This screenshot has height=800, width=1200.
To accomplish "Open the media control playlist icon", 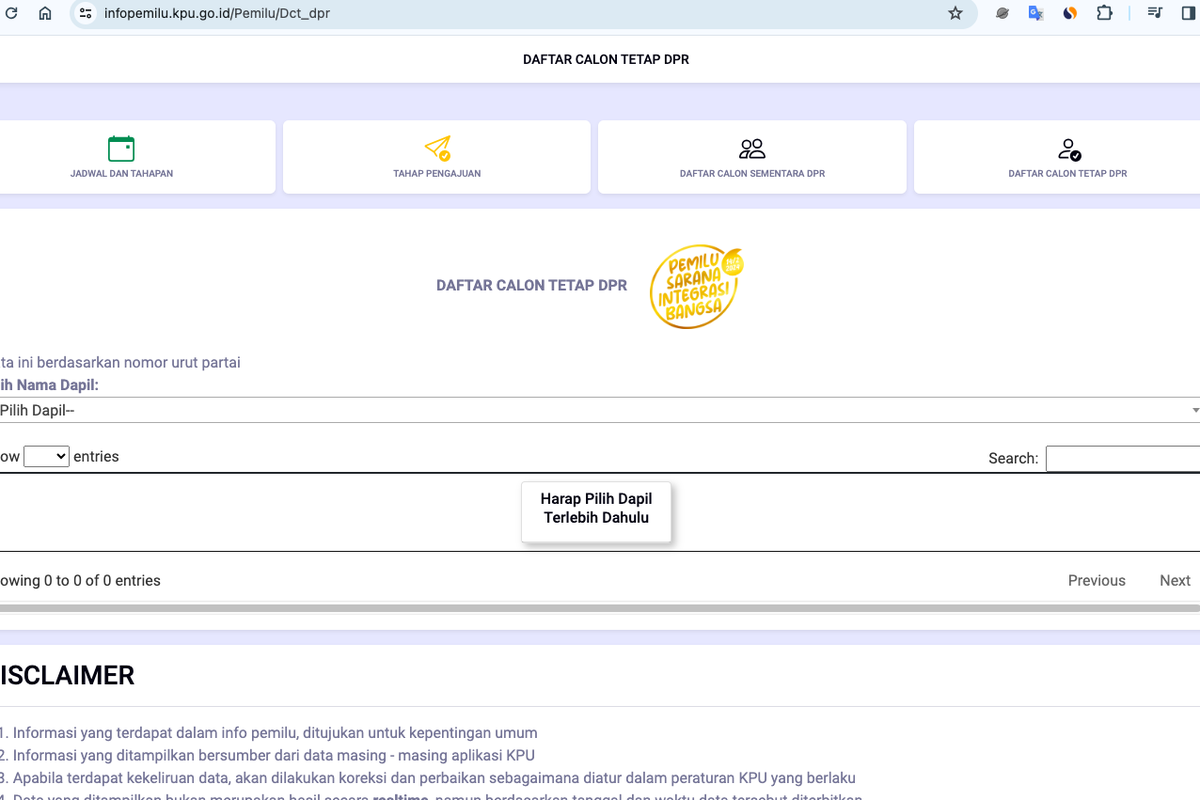I will point(1155,13).
